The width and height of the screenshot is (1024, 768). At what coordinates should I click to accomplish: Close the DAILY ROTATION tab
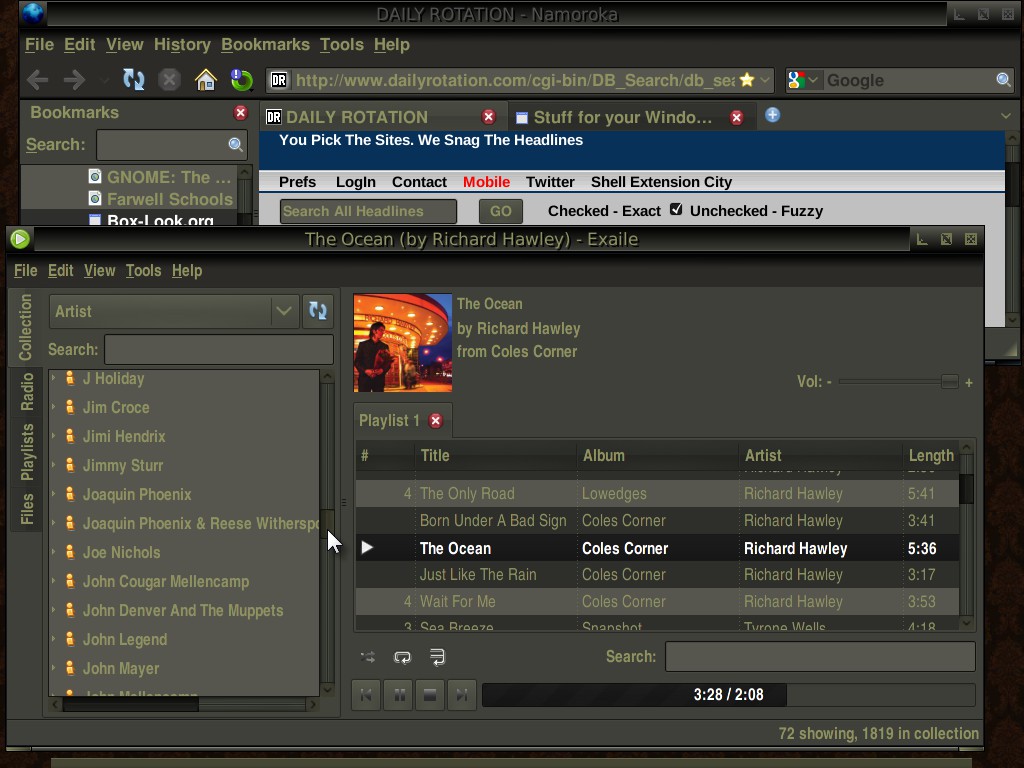[488, 117]
